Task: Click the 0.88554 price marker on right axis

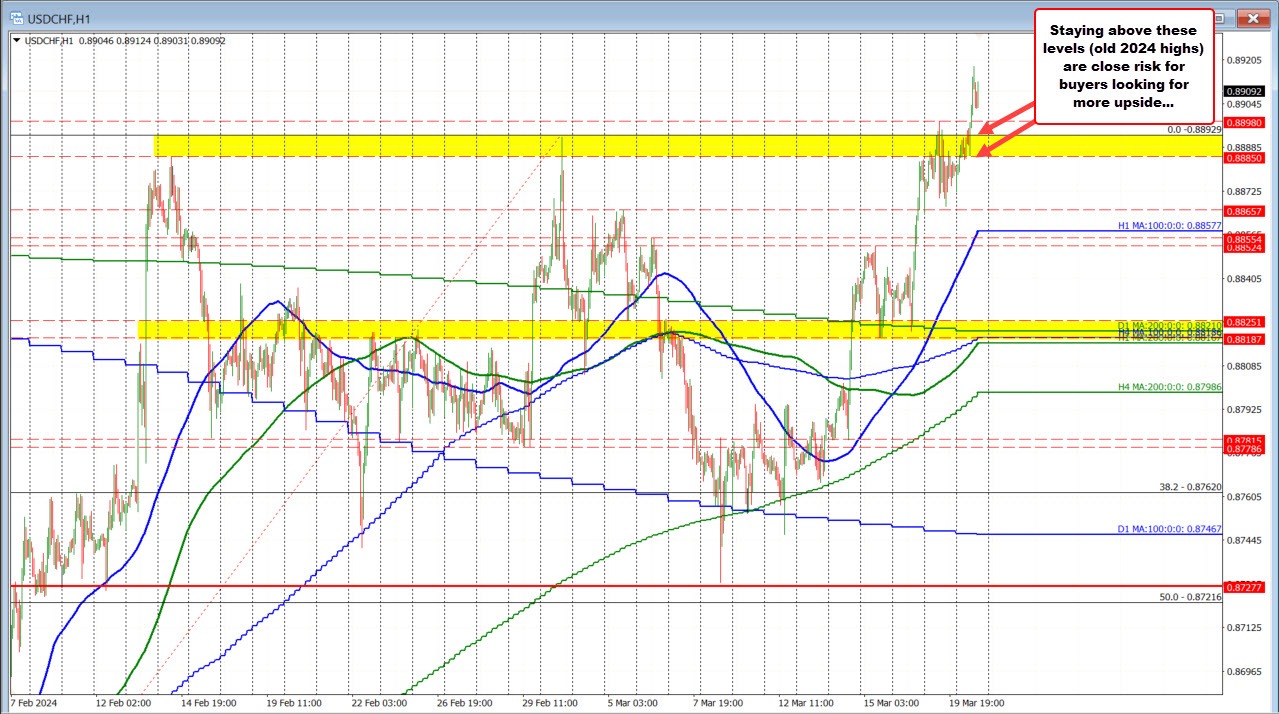Action: 1244,240
